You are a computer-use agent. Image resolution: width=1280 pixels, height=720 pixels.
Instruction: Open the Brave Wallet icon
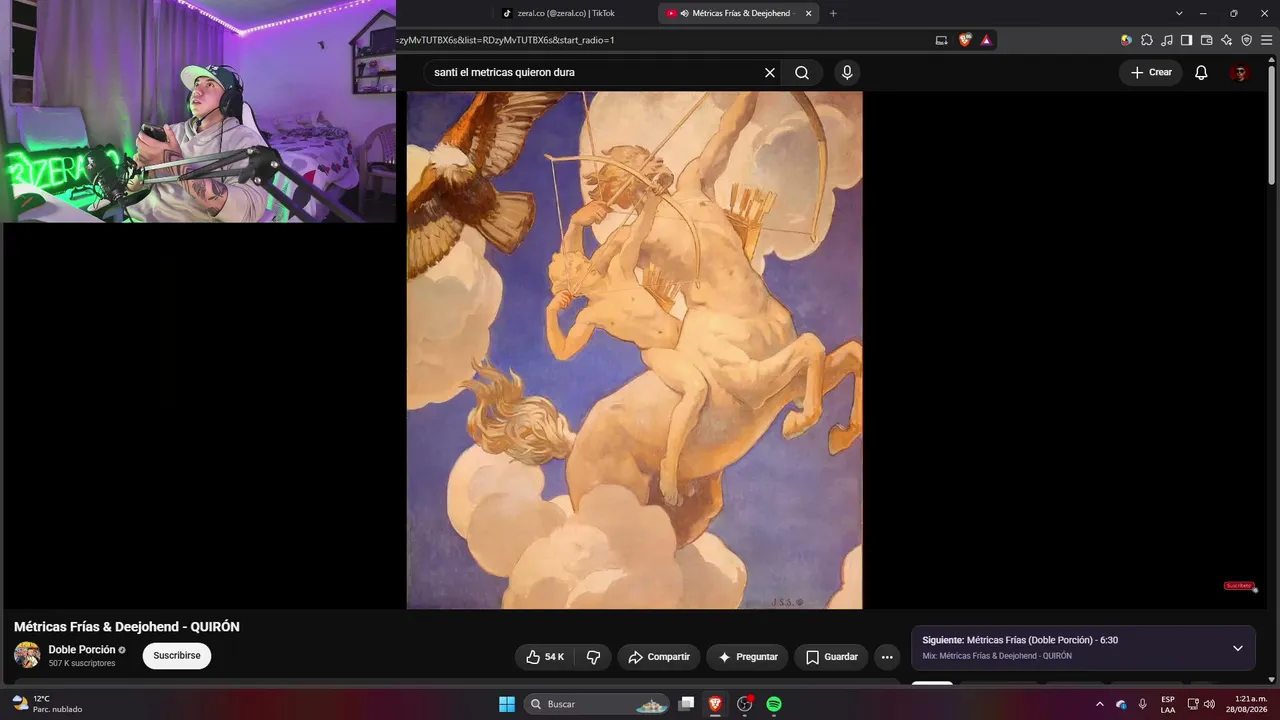[x=1206, y=40]
